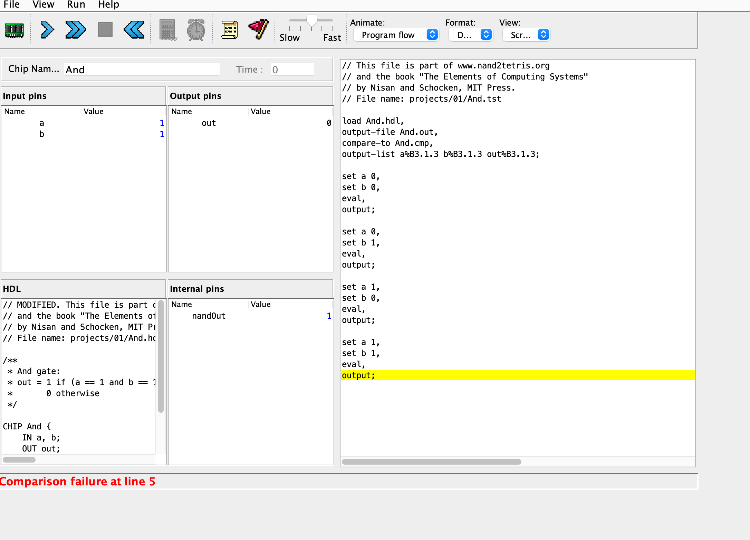Click the Load Chip icon

(x=15, y=30)
